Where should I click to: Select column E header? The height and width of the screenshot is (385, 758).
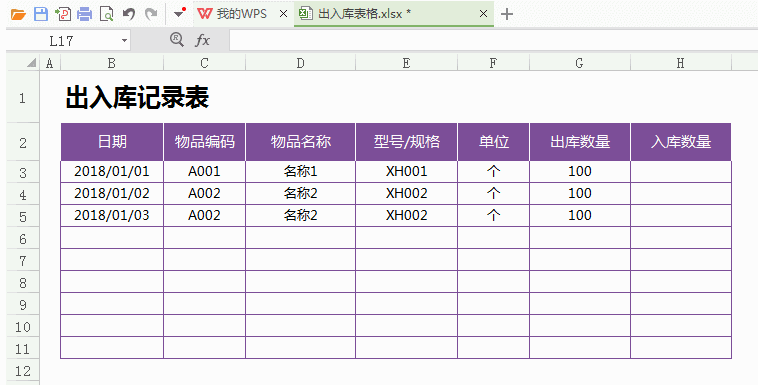click(x=407, y=63)
